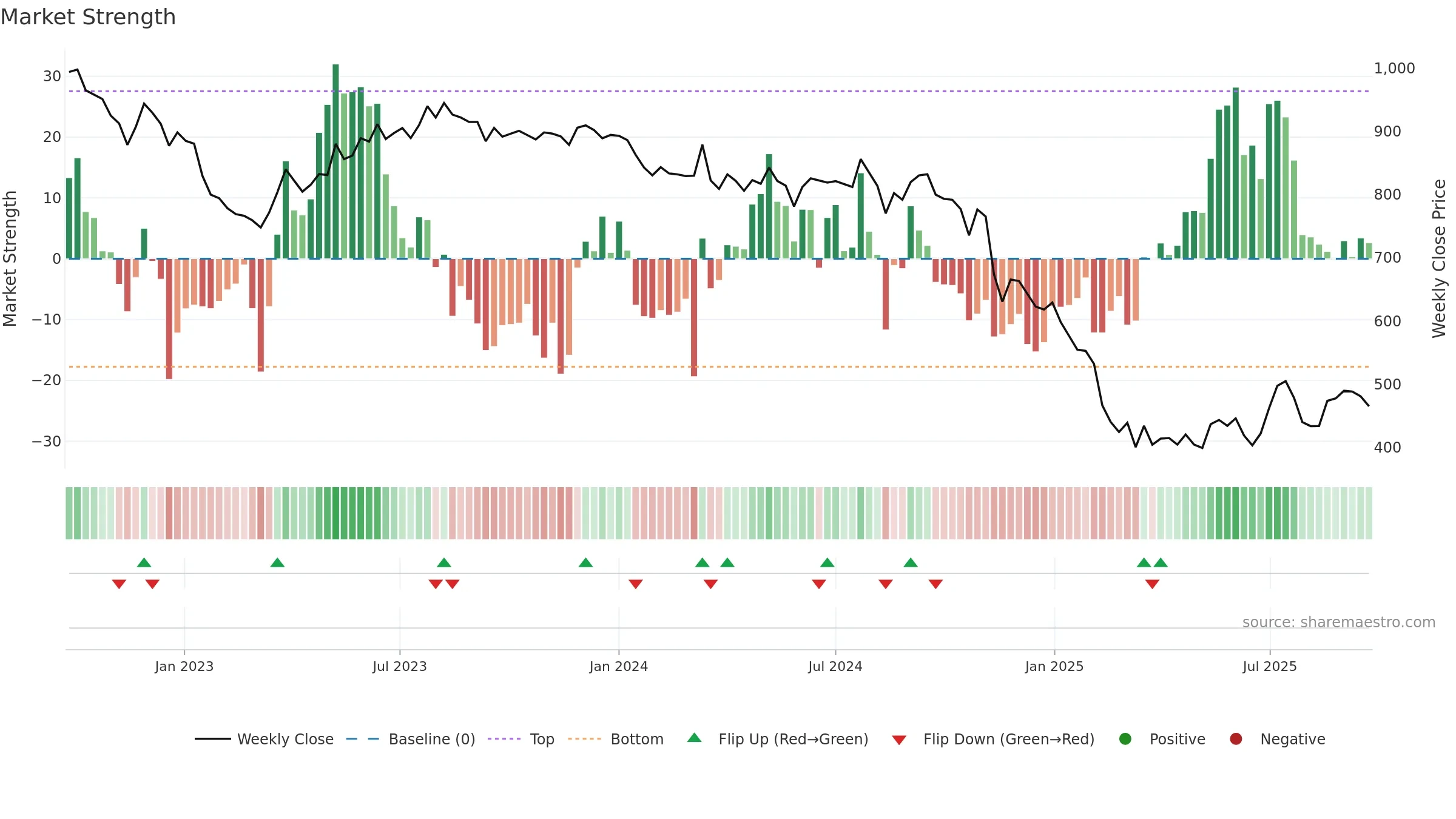Click the blue dashed Baseline sample in the legend
Image resolution: width=1456 pixels, height=819 pixels.
(363, 739)
